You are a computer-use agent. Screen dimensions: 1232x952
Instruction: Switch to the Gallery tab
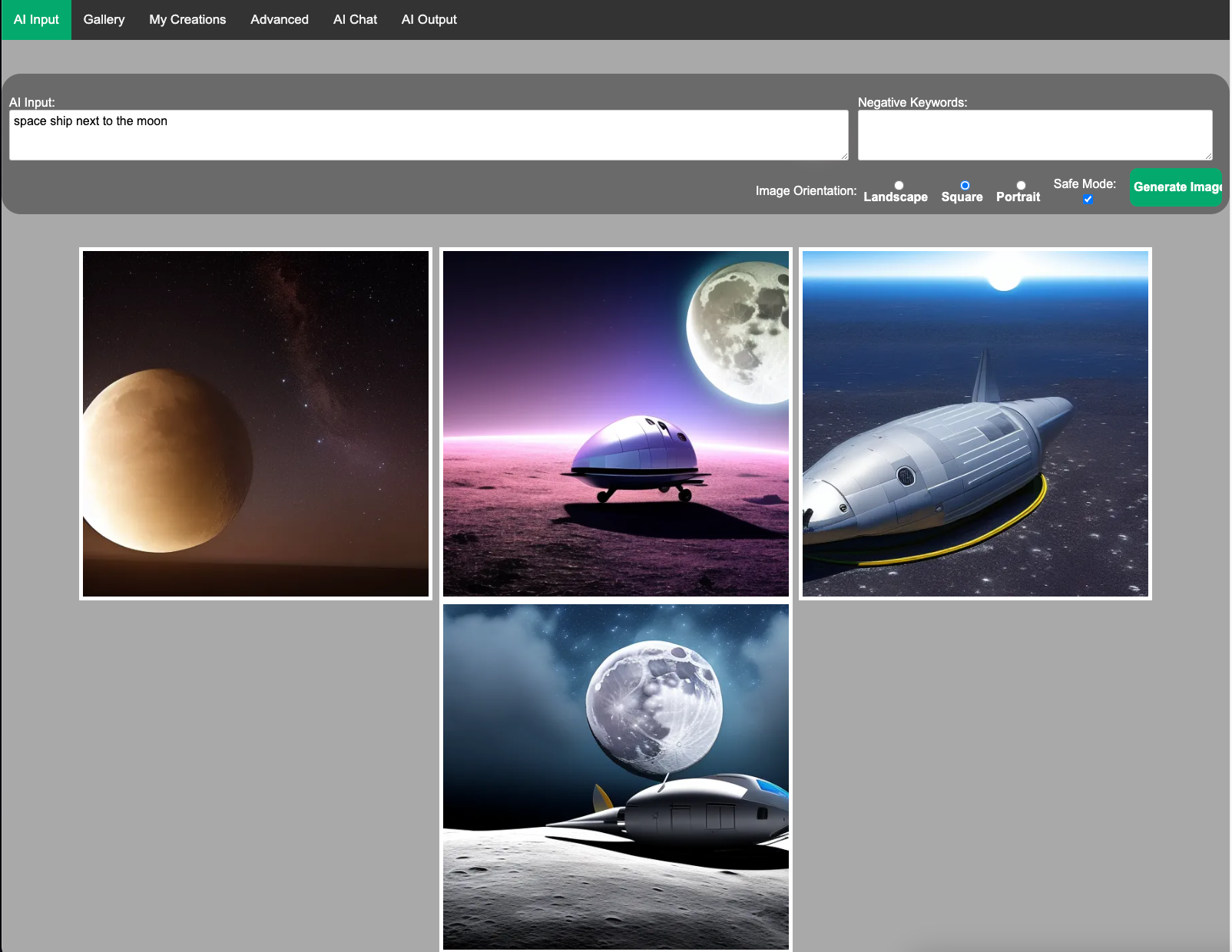tap(104, 20)
